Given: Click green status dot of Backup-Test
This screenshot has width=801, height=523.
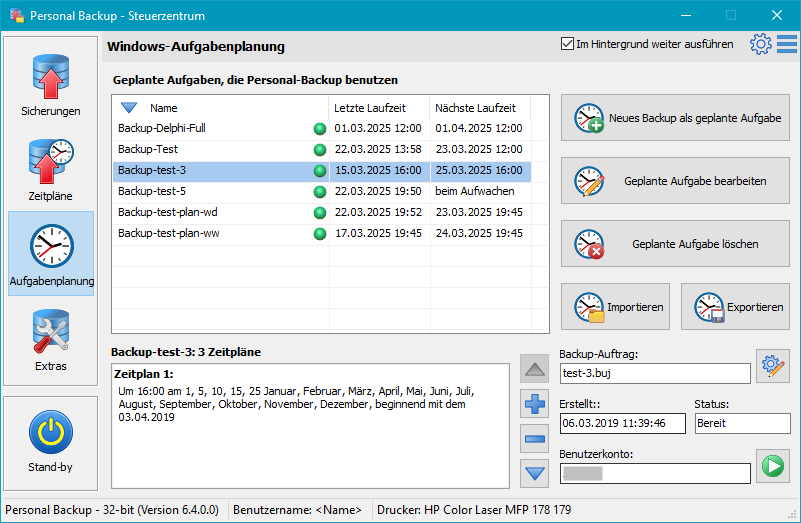Looking at the screenshot, I should coord(320,150).
